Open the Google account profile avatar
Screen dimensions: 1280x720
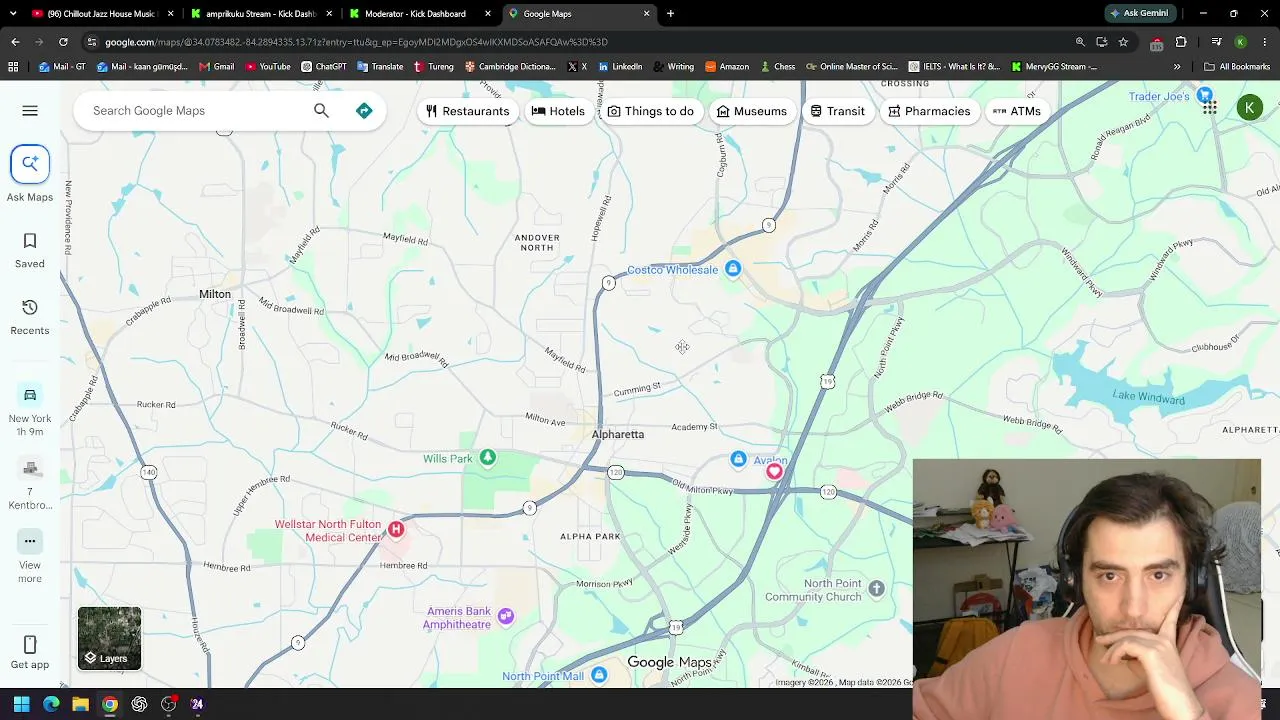pos(1250,108)
